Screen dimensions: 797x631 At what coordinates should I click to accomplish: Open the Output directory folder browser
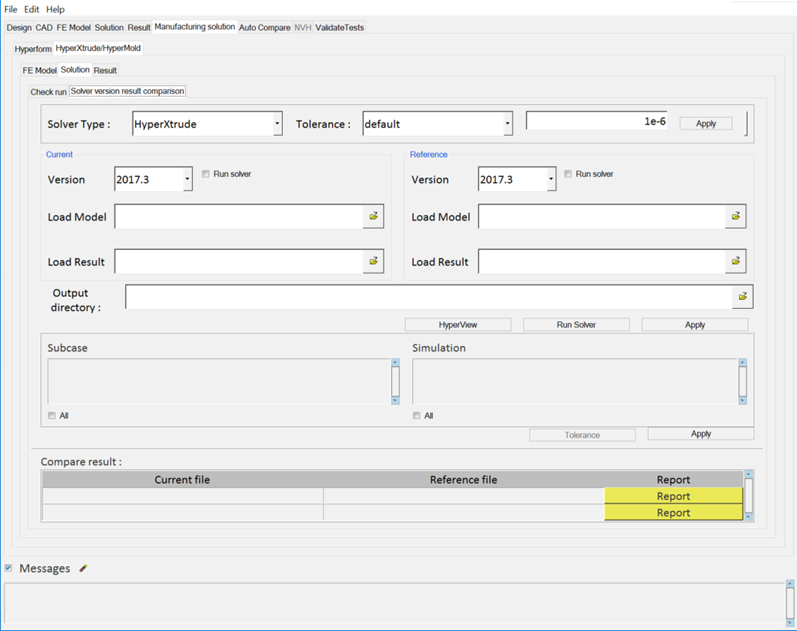(743, 297)
